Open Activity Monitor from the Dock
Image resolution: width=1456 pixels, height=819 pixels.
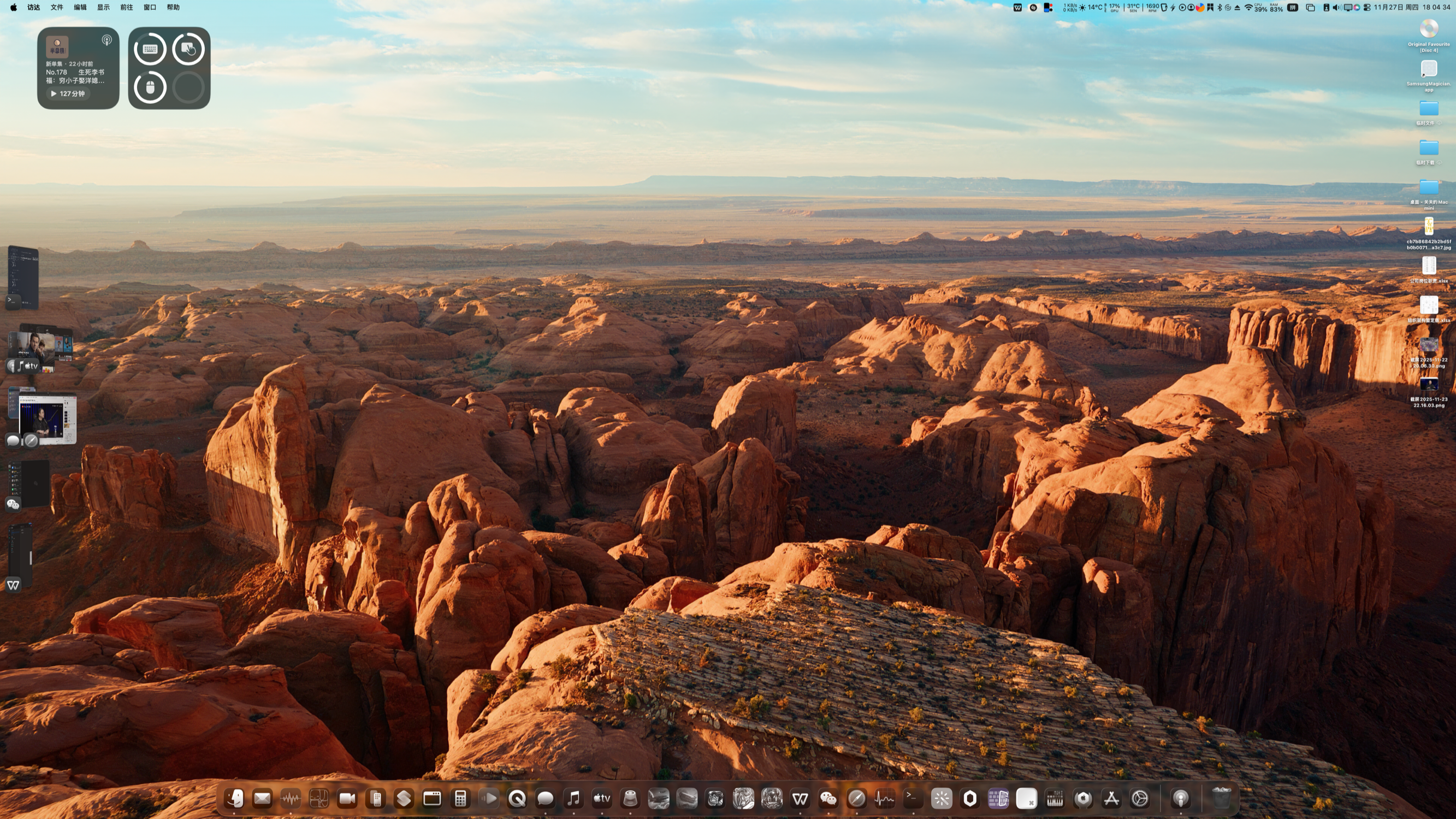click(x=885, y=798)
